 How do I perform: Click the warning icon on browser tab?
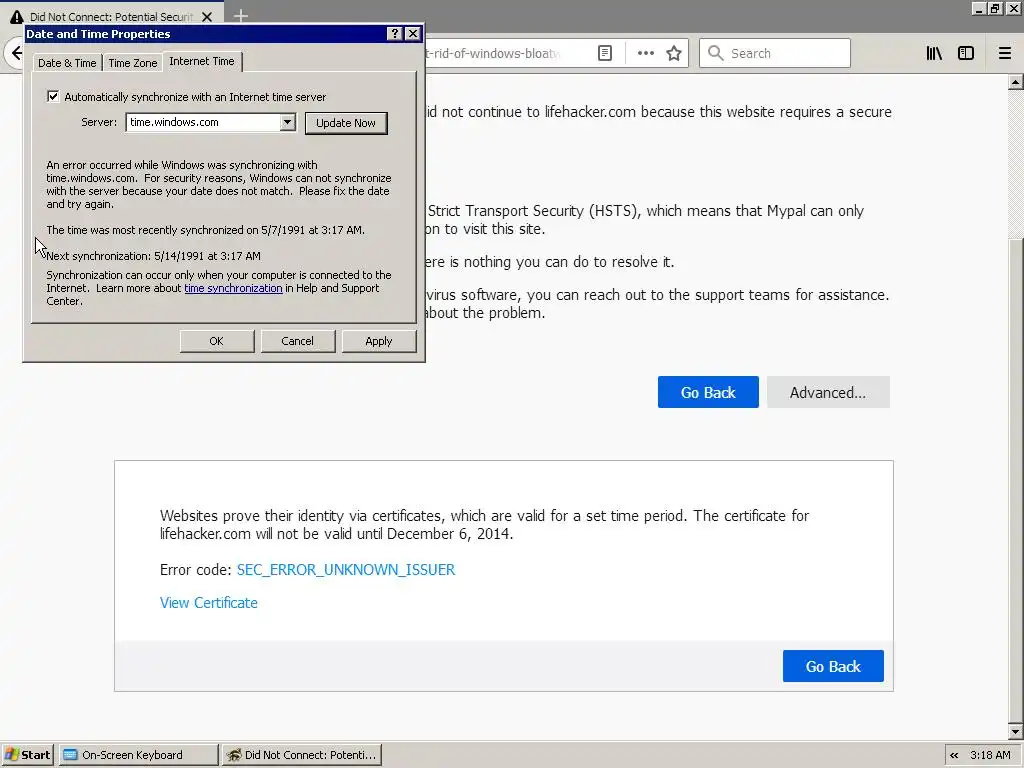16,16
